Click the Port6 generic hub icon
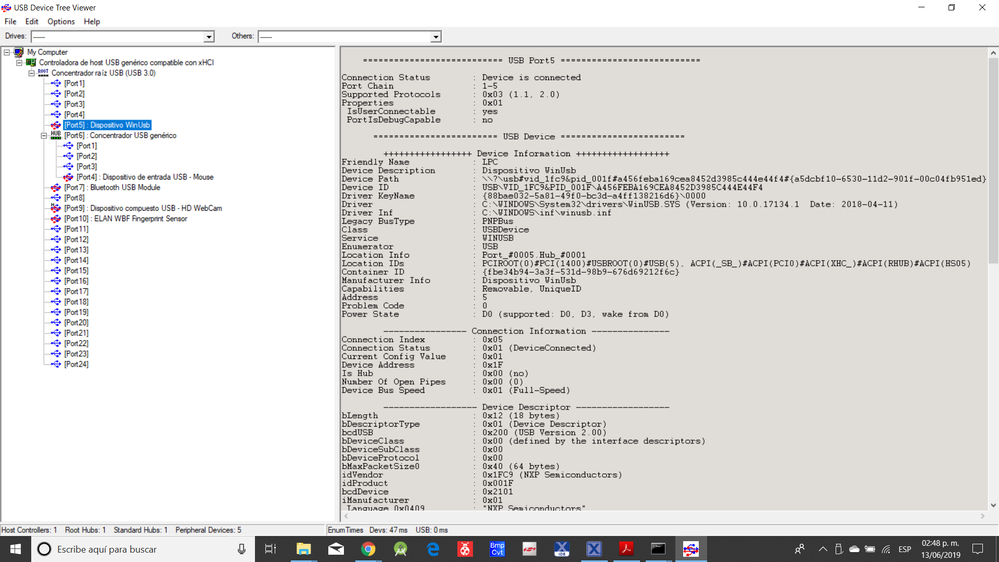Screen dimensions: 999x562 [55, 135]
